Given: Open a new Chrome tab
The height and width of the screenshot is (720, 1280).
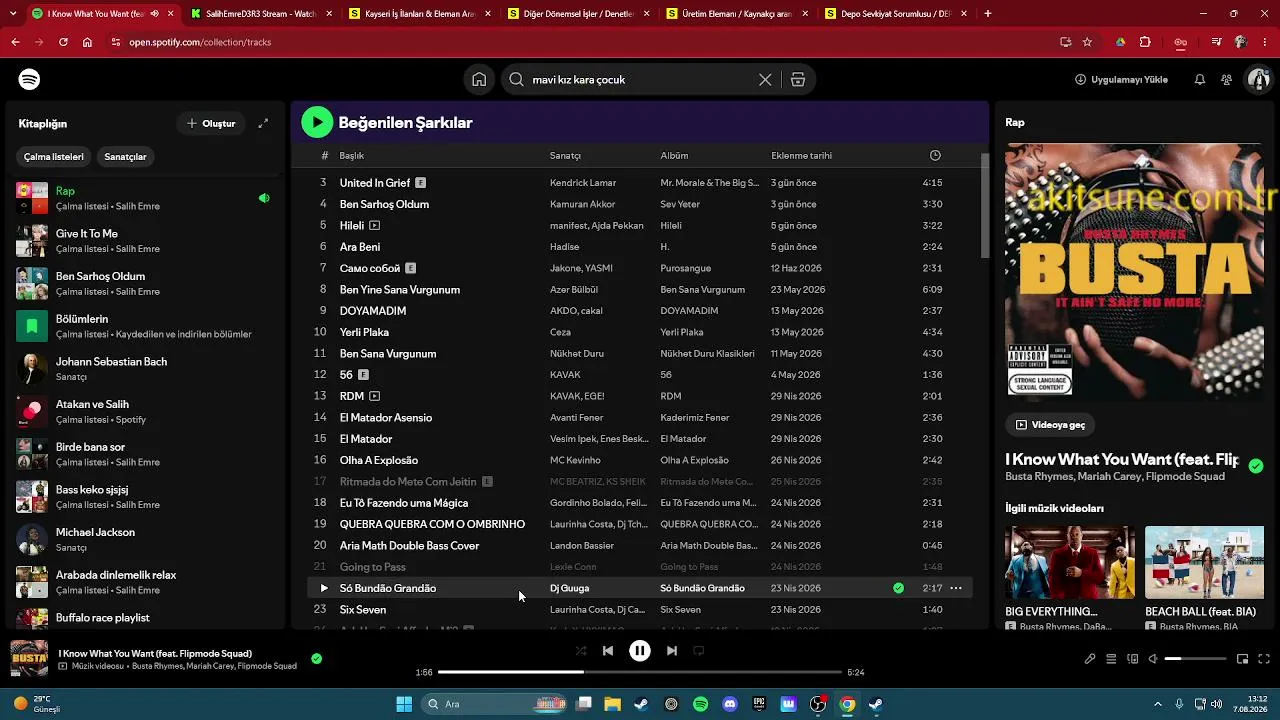Looking at the screenshot, I should [988, 14].
